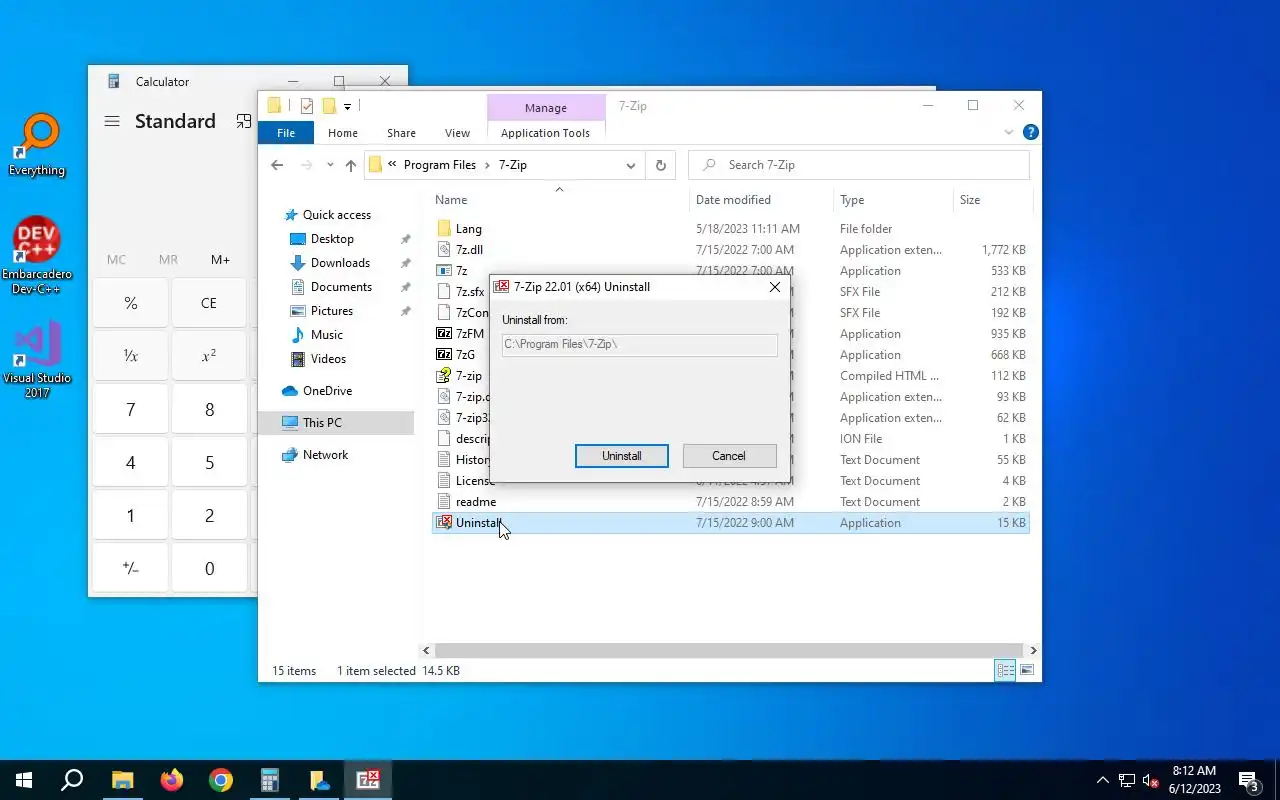Switch to the Share ribbon tab
Image resolution: width=1280 pixels, height=800 pixels.
[x=401, y=133]
